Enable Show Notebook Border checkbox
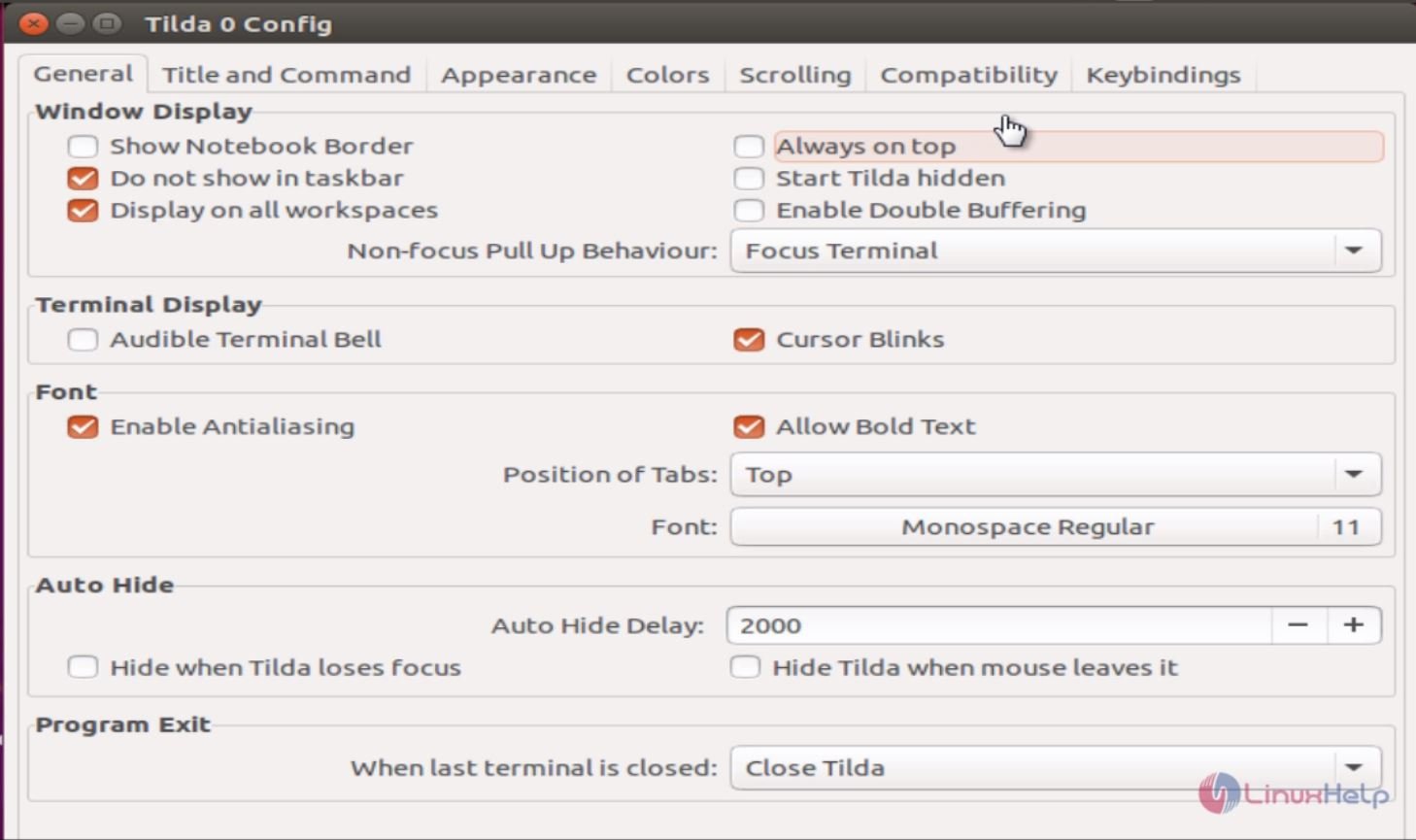The image size is (1416, 840). 83,147
